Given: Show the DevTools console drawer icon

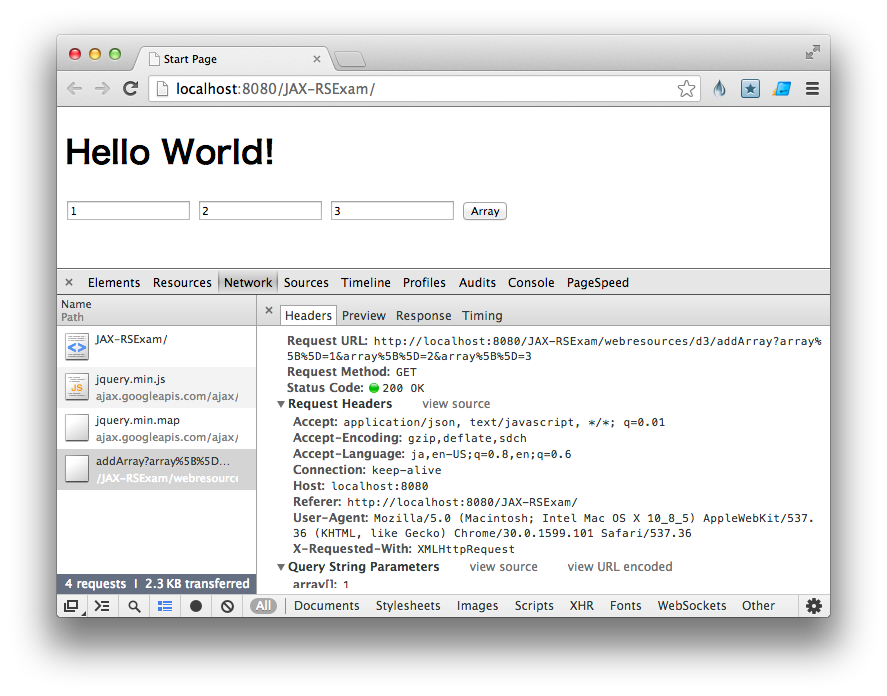Looking at the screenshot, I should (x=101, y=605).
